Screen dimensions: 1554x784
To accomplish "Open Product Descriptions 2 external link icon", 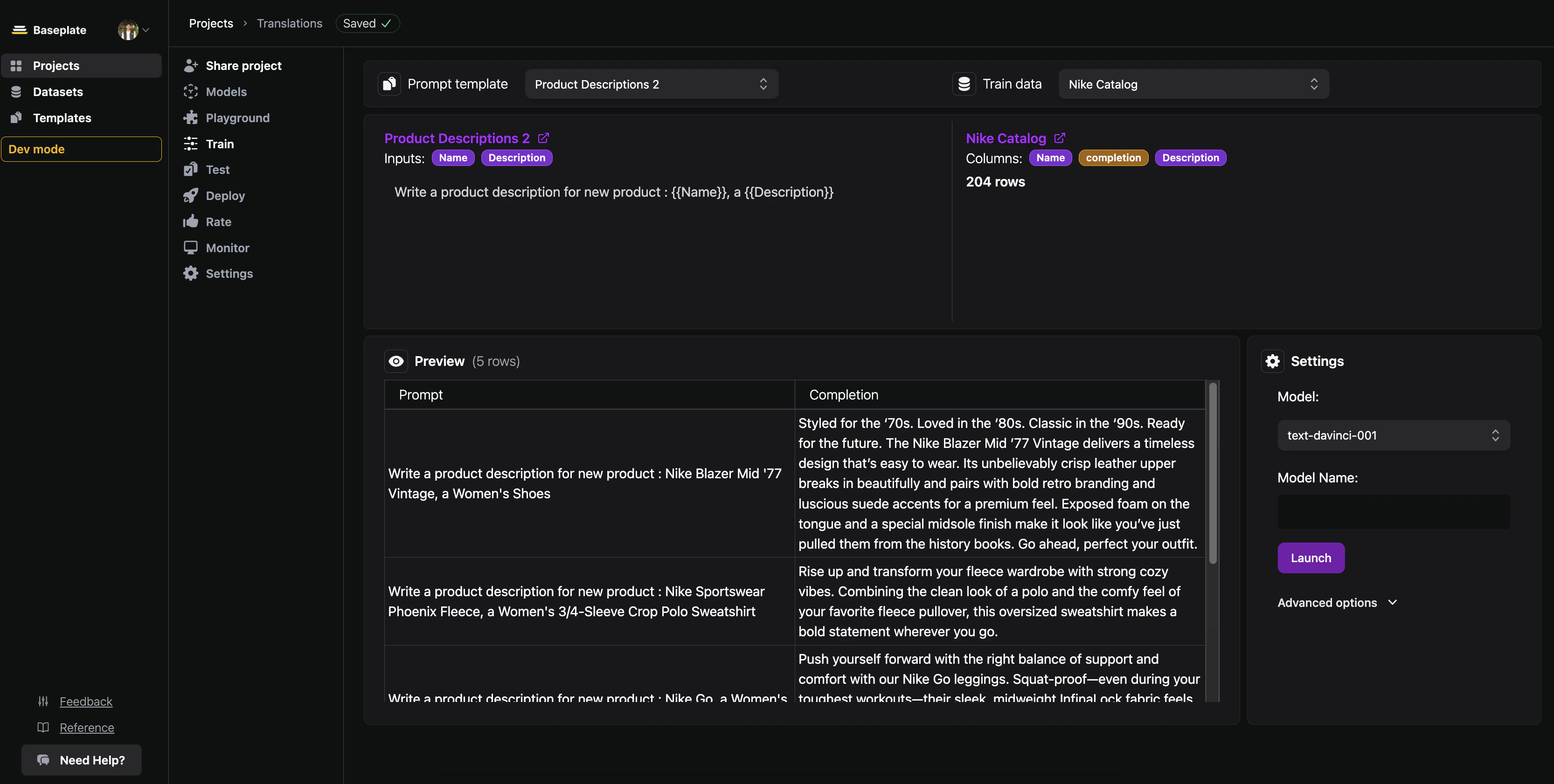I will tap(543, 138).
